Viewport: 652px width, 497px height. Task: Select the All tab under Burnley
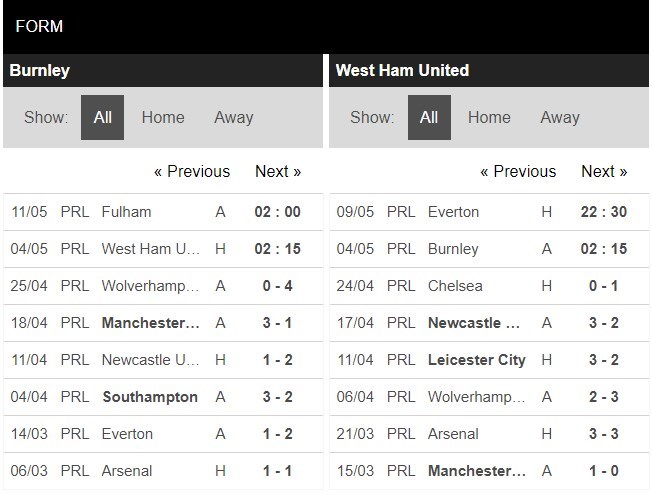pyautogui.click(x=102, y=117)
